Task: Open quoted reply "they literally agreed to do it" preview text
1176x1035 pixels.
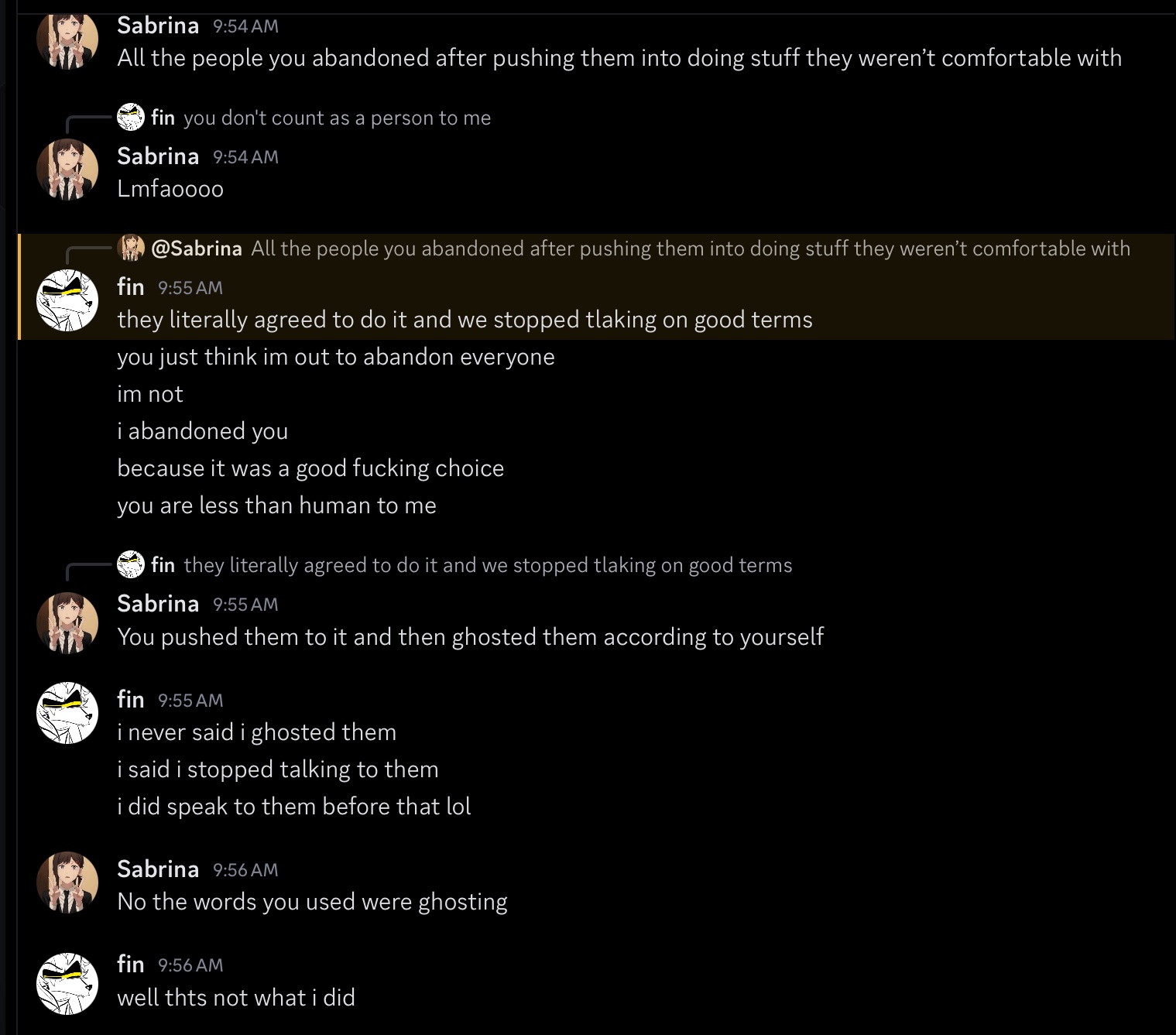Action: pyautogui.click(x=488, y=565)
